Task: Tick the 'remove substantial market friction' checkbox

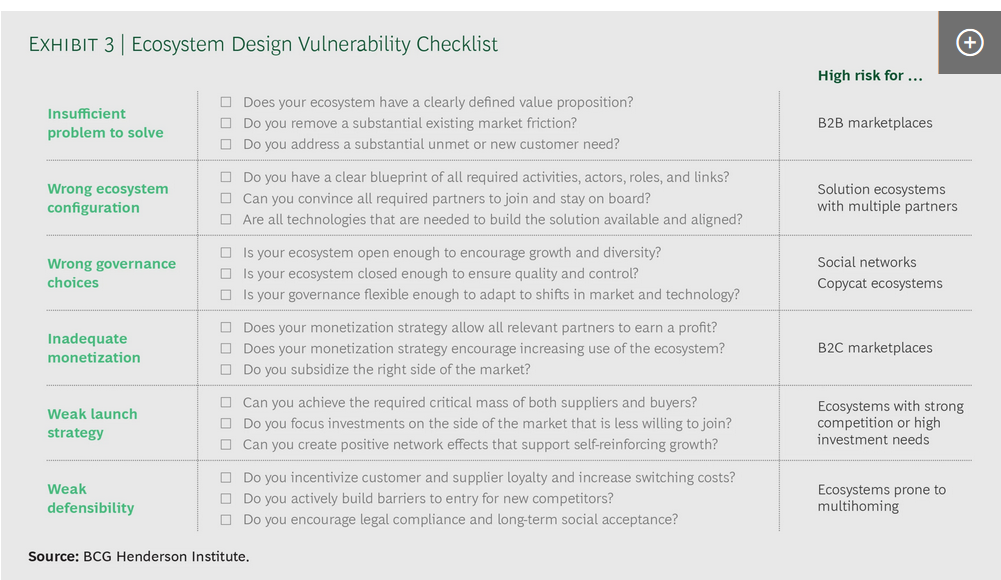Action: 226,123
